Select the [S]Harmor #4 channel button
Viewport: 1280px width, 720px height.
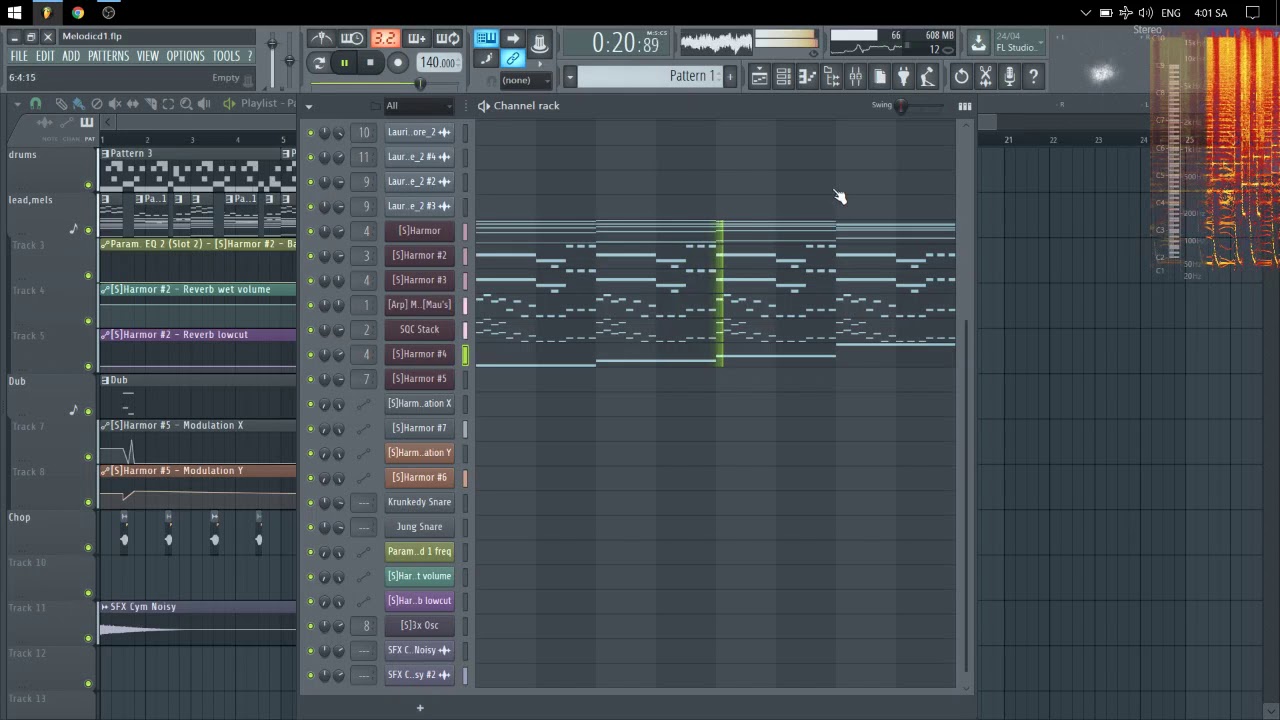pos(419,354)
